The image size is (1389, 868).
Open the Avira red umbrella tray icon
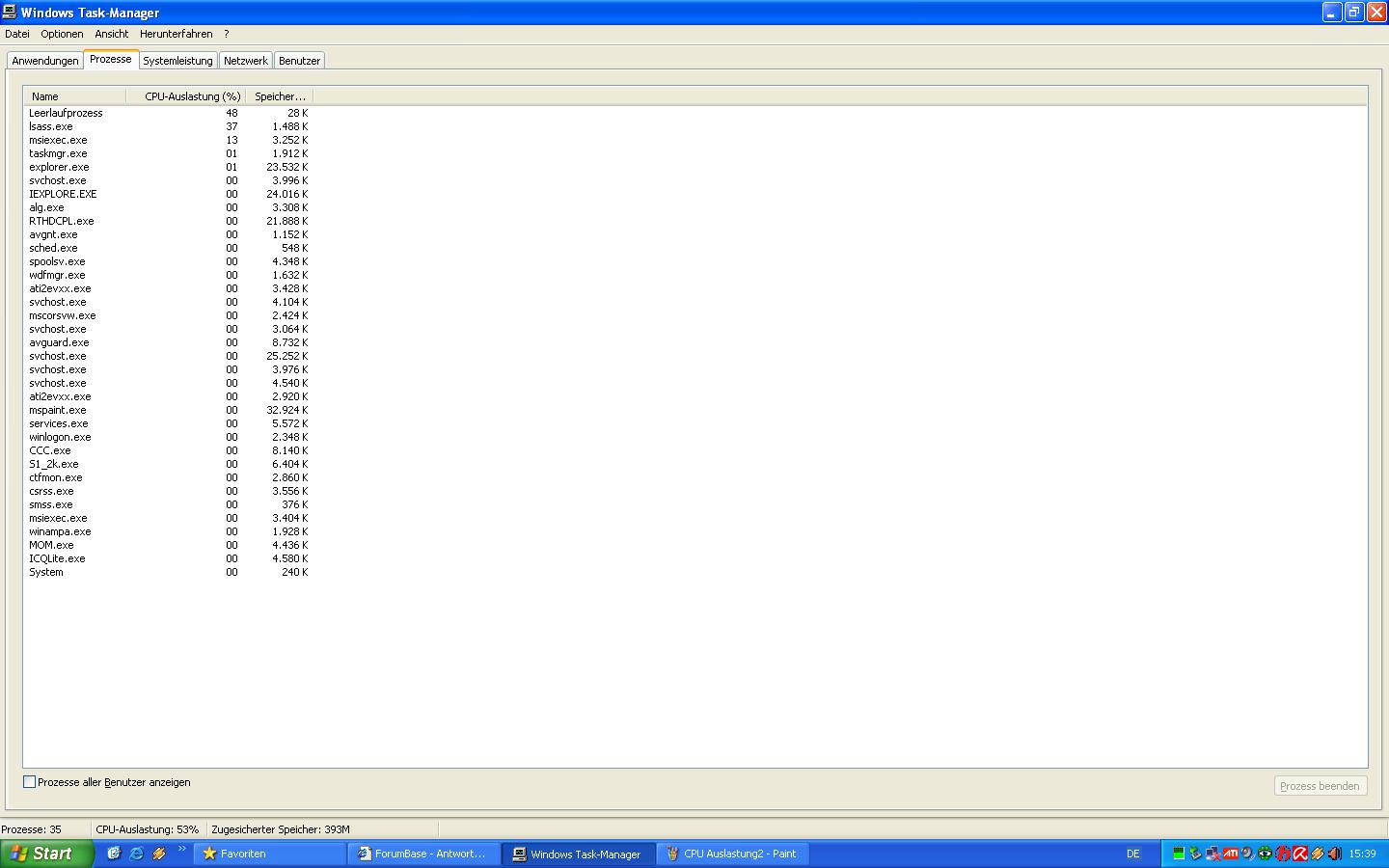[x=1300, y=854]
